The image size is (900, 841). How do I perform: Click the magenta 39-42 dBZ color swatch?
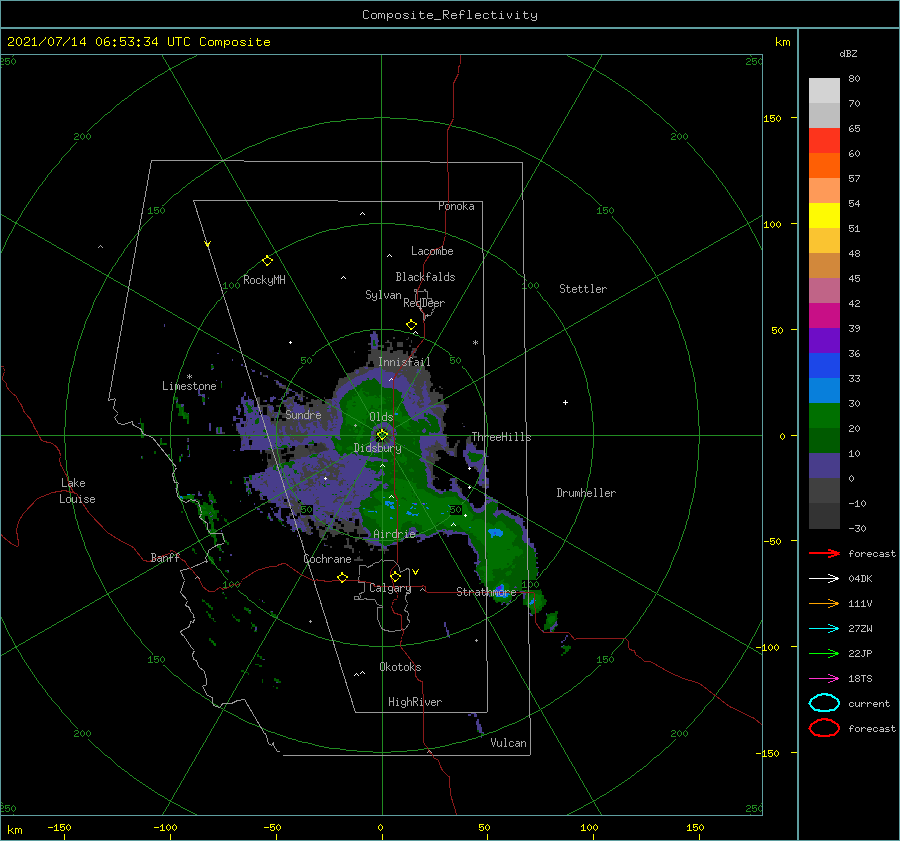click(x=824, y=316)
